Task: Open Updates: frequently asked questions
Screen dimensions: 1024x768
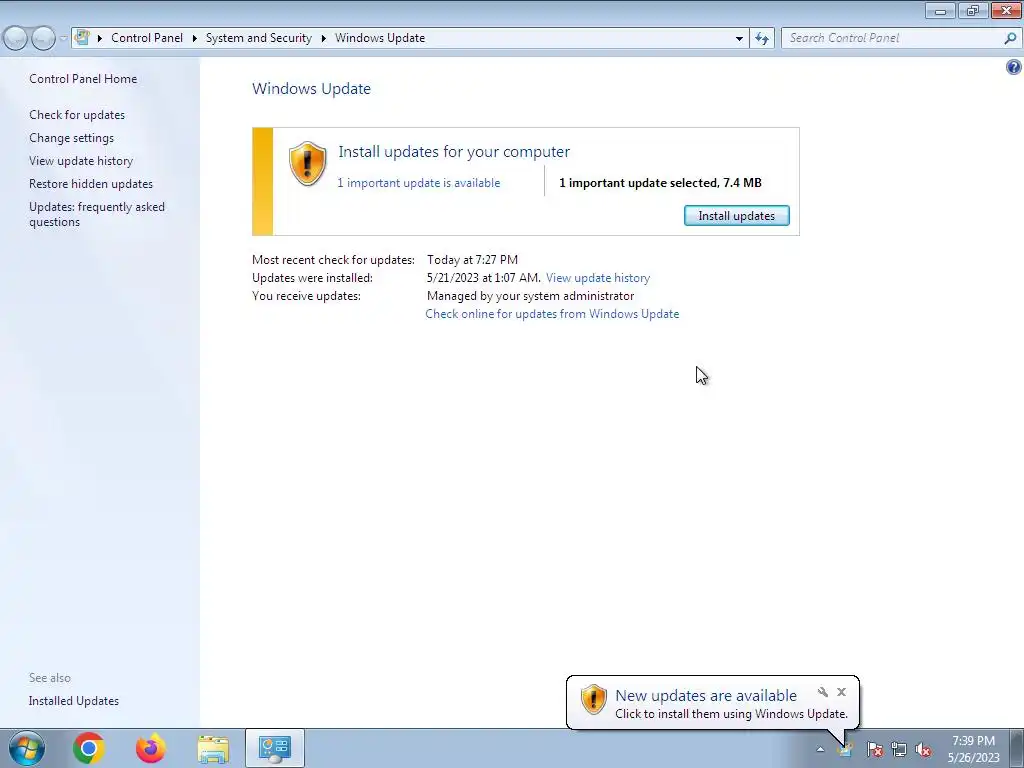Action: pyautogui.click(x=97, y=214)
